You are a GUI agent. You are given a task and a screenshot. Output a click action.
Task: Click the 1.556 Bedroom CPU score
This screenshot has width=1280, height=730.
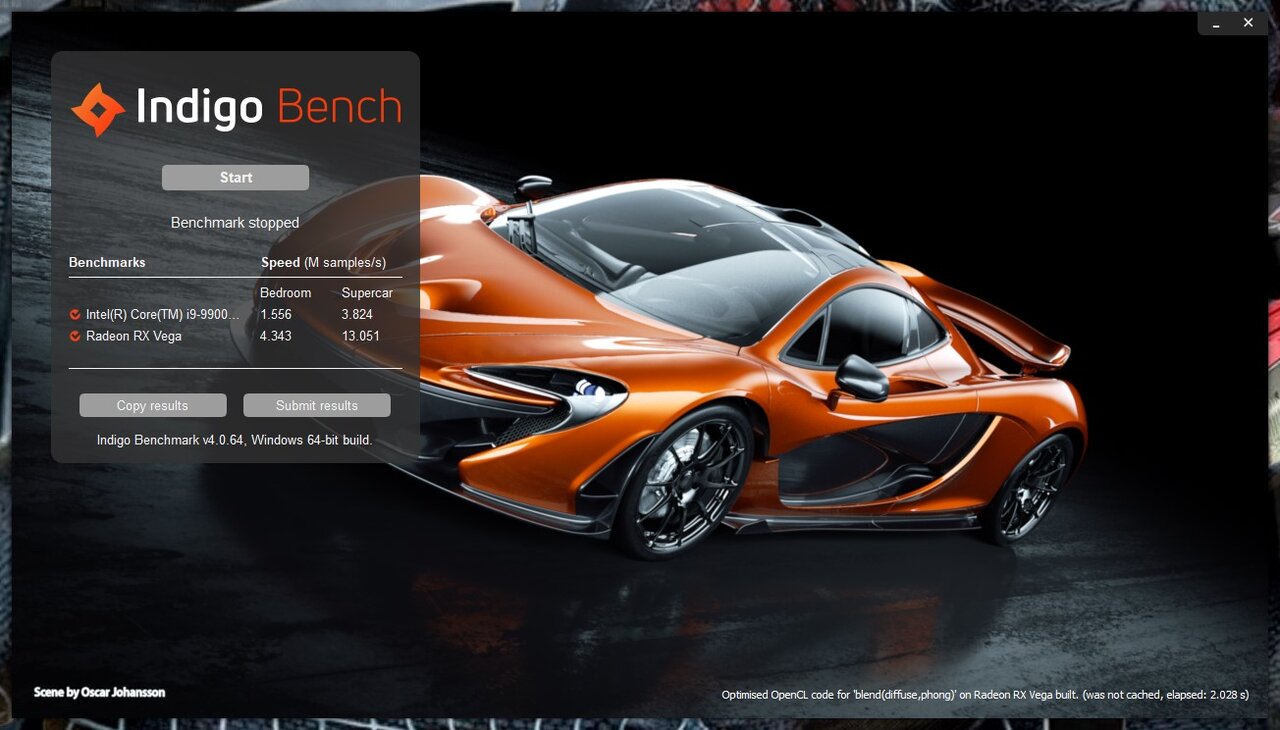(x=276, y=314)
